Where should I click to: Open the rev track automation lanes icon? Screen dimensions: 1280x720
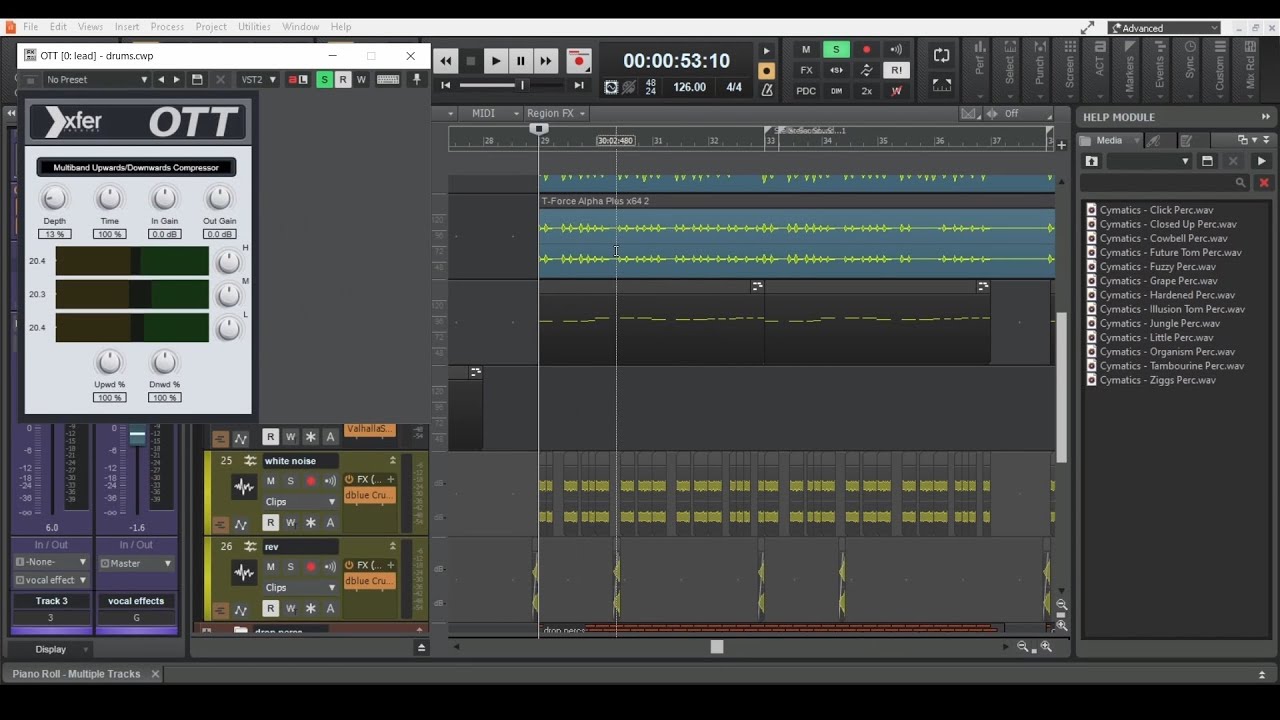[x=241, y=609]
